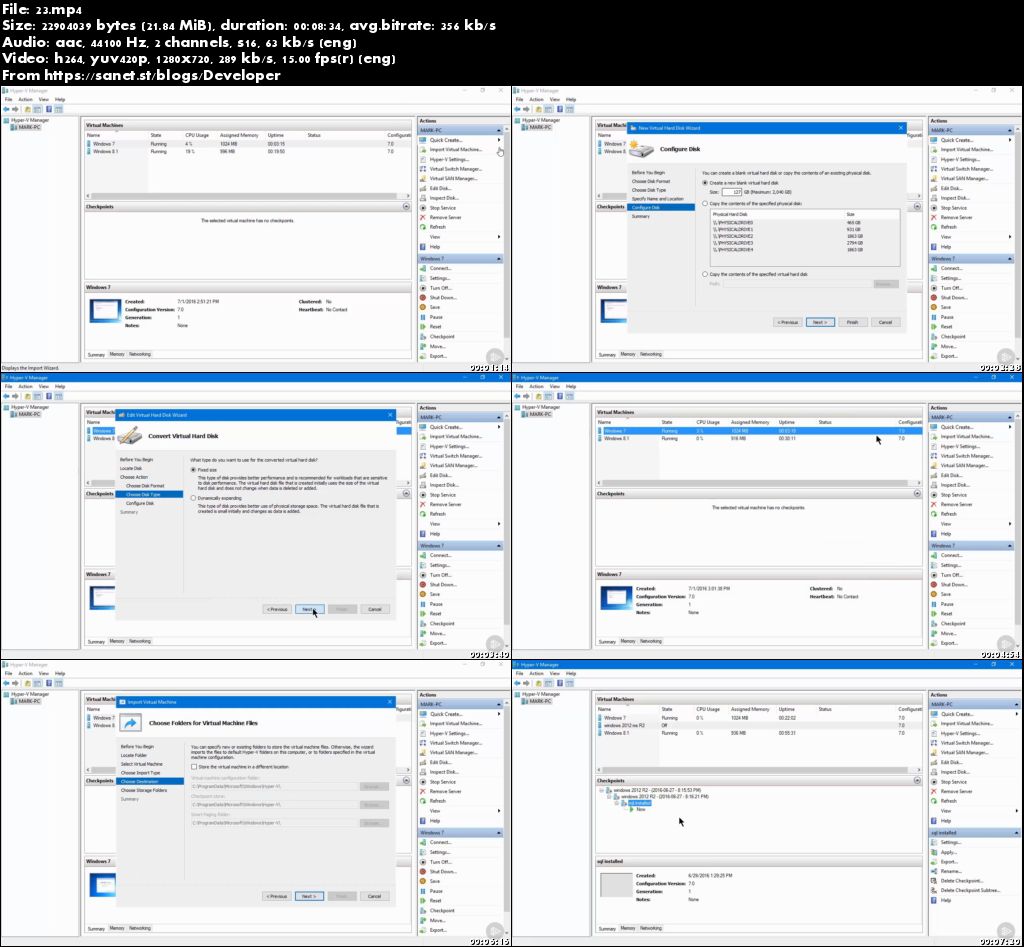
Task: Select Dynamically expanding disk type radio button
Action: (193, 498)
